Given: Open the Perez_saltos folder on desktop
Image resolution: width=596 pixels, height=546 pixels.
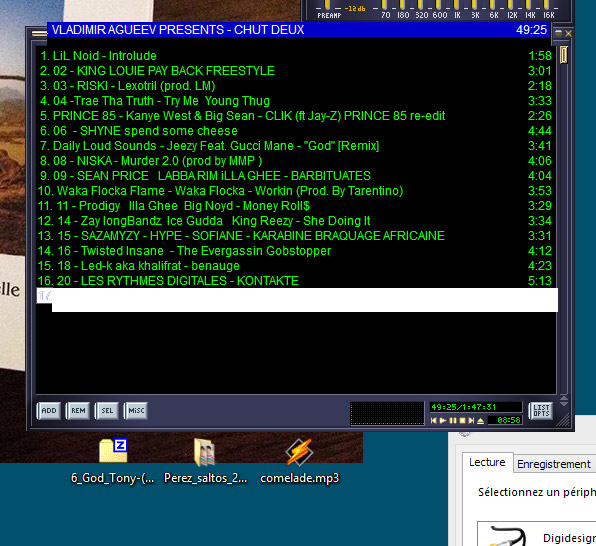Looking at the screenshot, I should pos(206,462).
